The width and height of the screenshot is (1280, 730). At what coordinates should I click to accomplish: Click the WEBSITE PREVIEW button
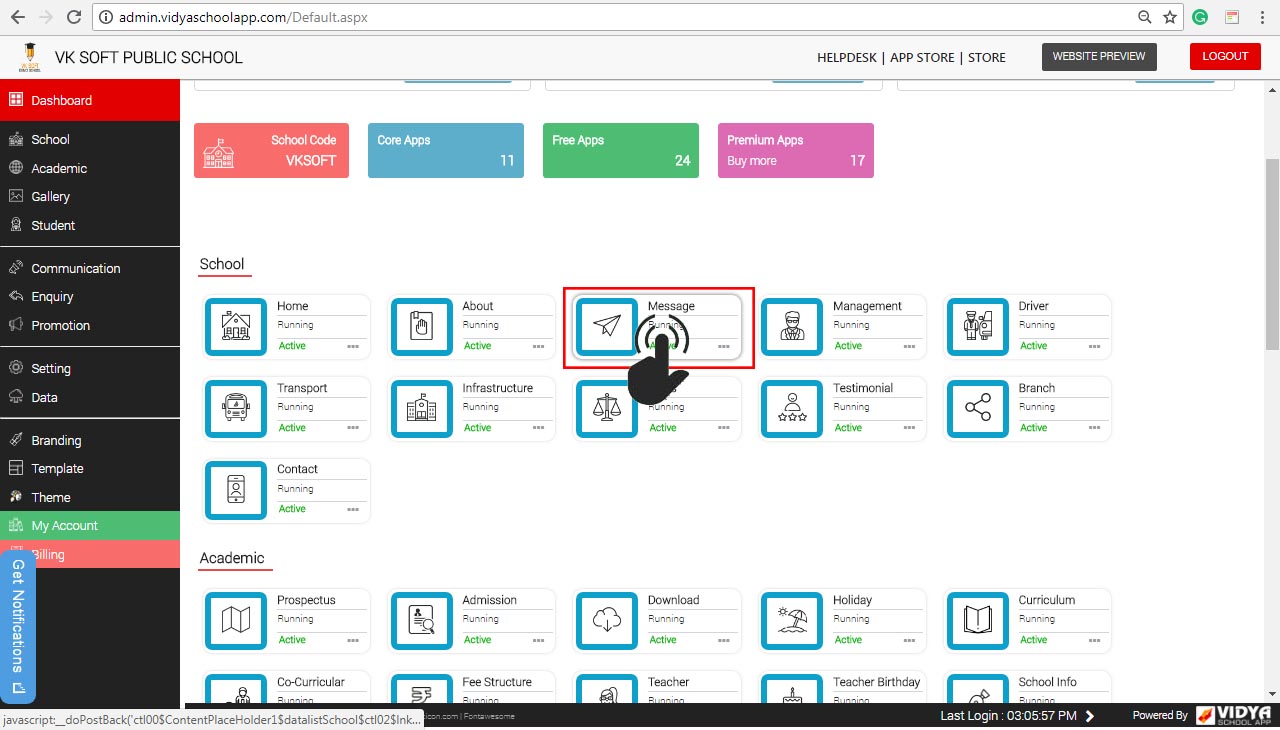[x=1099, y=57]
